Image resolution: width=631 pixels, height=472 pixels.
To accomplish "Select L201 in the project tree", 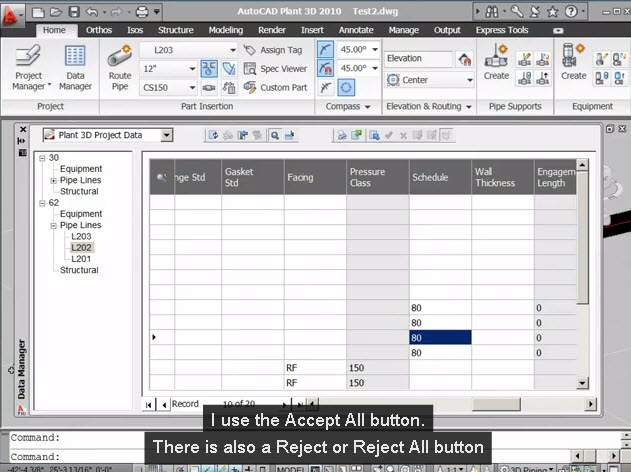I will (x=81, y=259).
